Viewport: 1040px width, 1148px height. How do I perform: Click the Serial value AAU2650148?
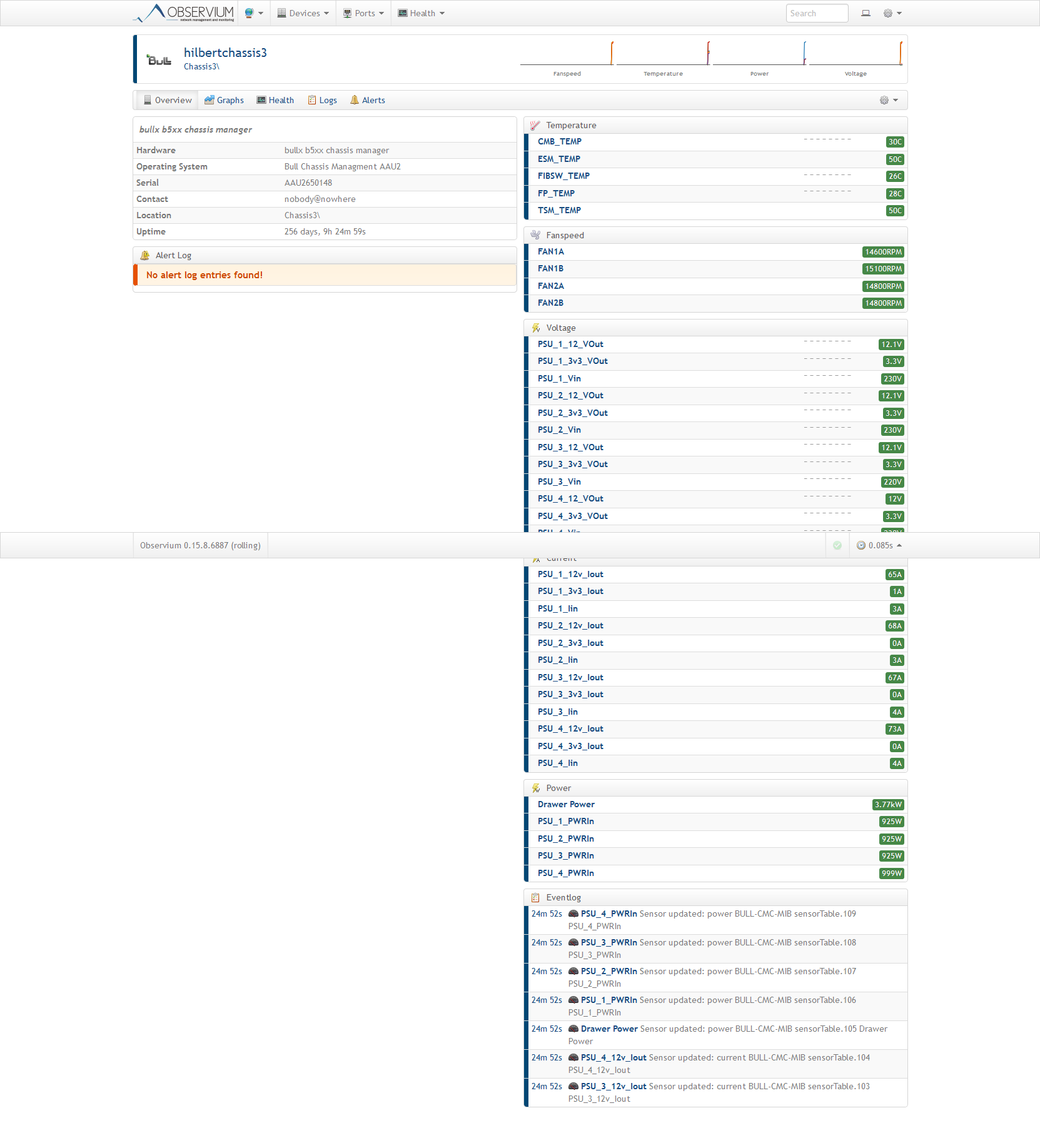tap(308, 183)
